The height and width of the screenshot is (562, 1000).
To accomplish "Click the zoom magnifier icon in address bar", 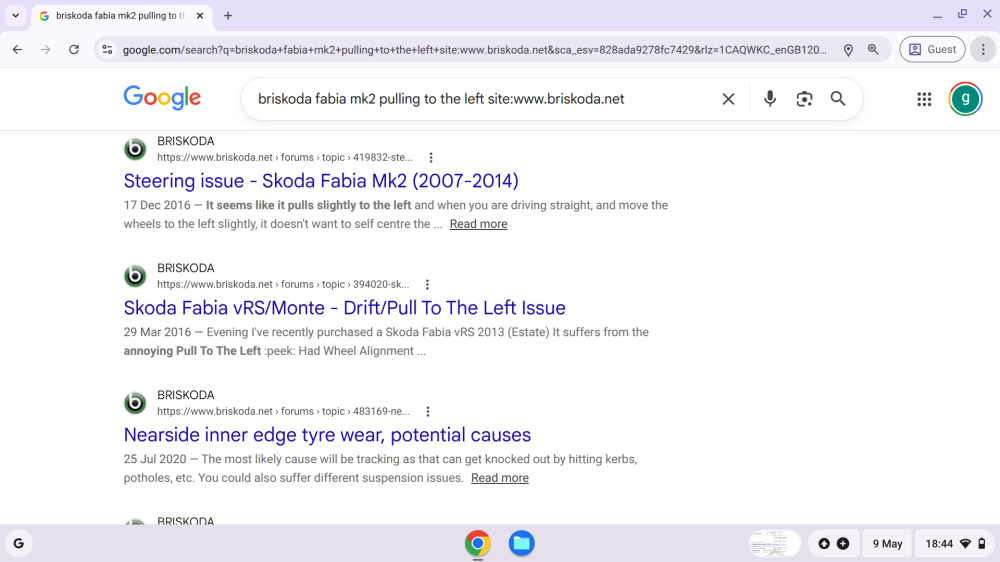I will [x=873, y=49].
